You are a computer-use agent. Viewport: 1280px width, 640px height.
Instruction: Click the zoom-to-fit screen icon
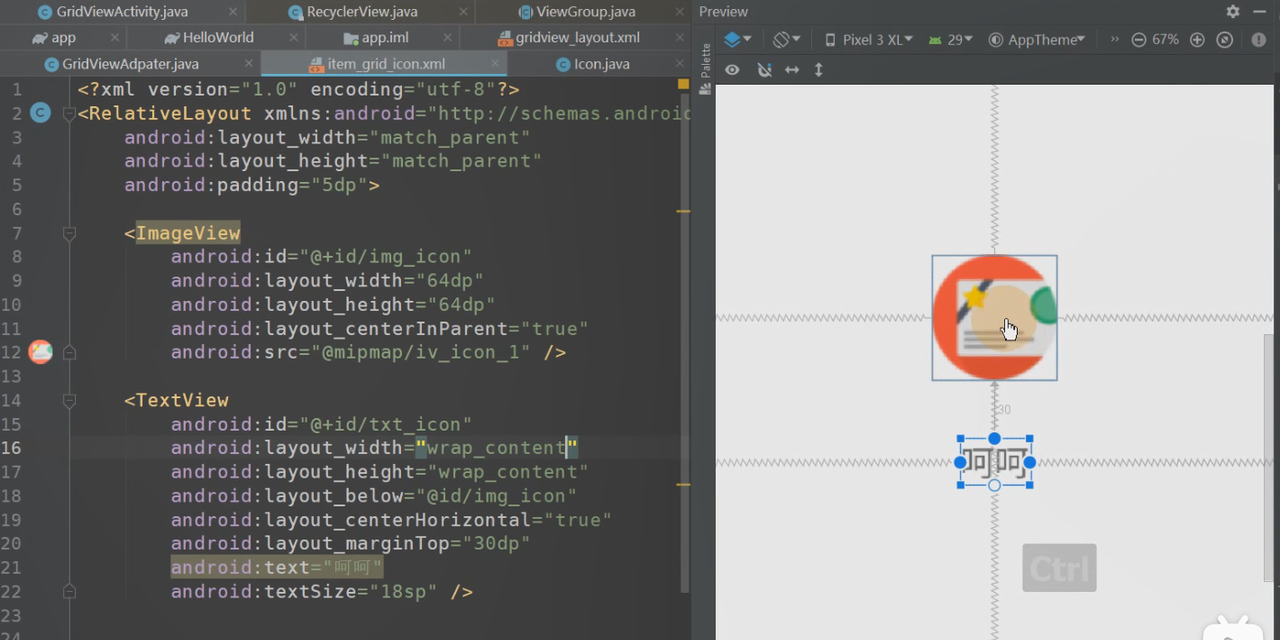click(x=1225, y=40)
